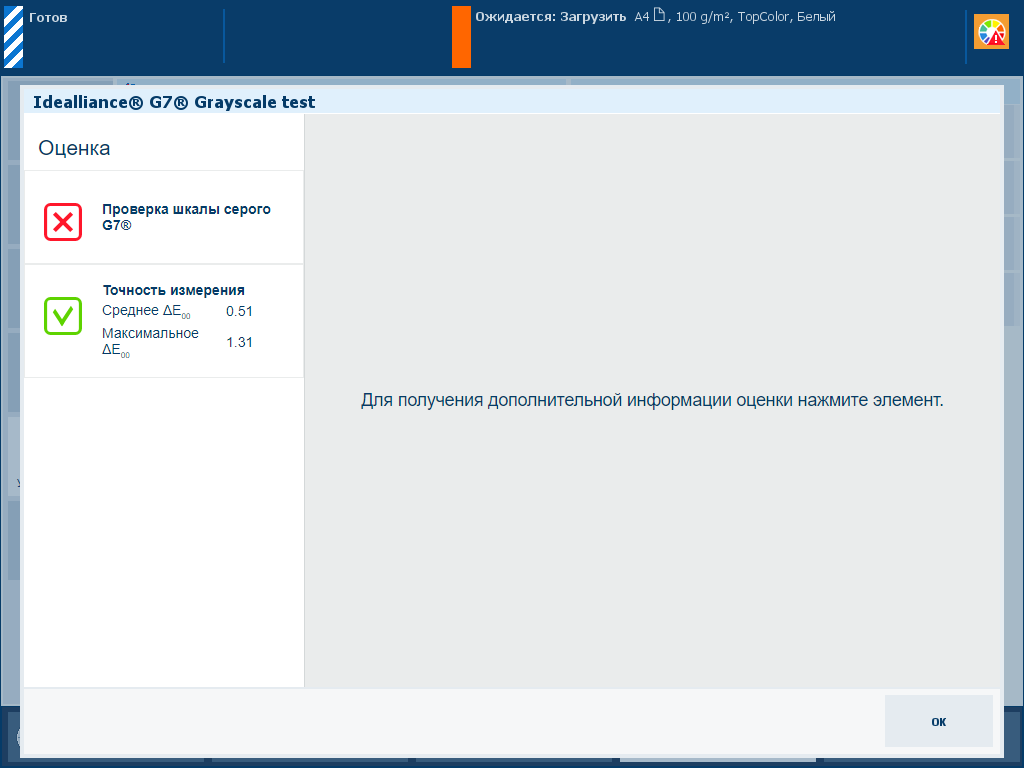Click 'Ожидается: Загрузить' media request text
The width and height of the screenshot is (1024, 768).
click(x=551, y=17)
